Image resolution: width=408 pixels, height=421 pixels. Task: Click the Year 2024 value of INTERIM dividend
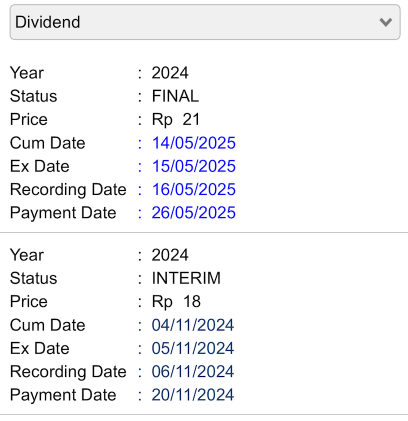pyautogui.click(x=170, y=255)
